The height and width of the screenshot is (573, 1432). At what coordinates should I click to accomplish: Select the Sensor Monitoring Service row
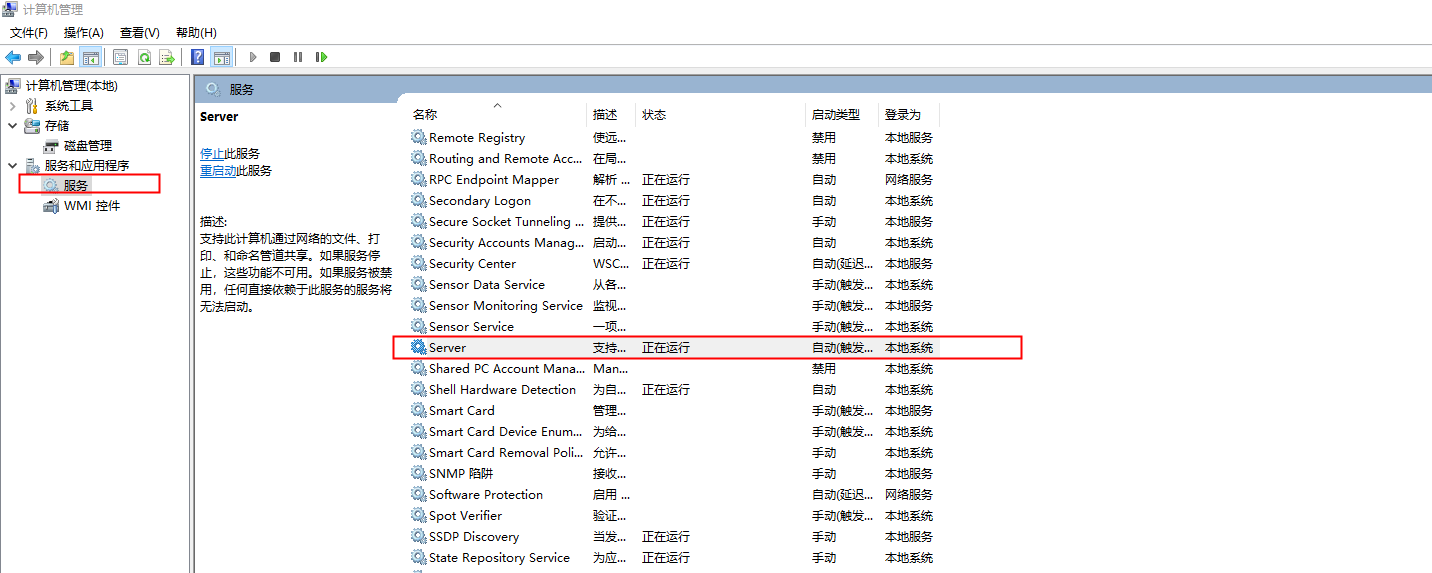[x=674, y=305]
